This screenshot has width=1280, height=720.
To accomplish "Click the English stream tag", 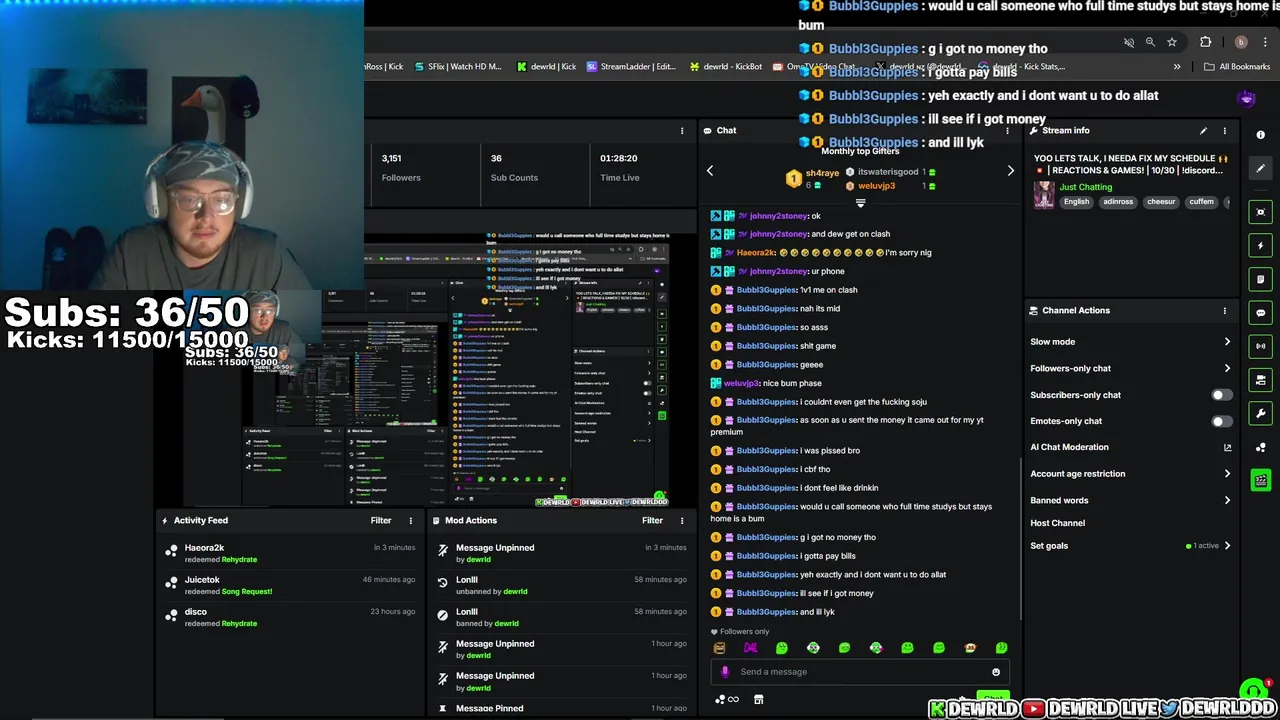I will [x=1076, y=202].
